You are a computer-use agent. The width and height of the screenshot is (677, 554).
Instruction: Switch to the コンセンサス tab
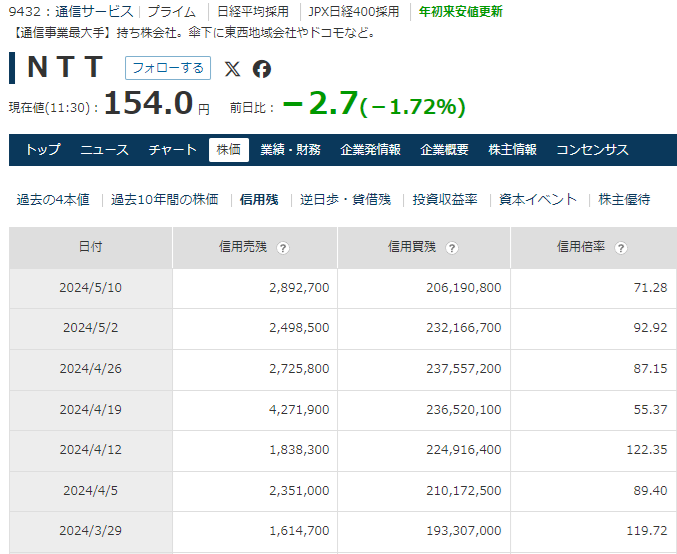point(592,150)
